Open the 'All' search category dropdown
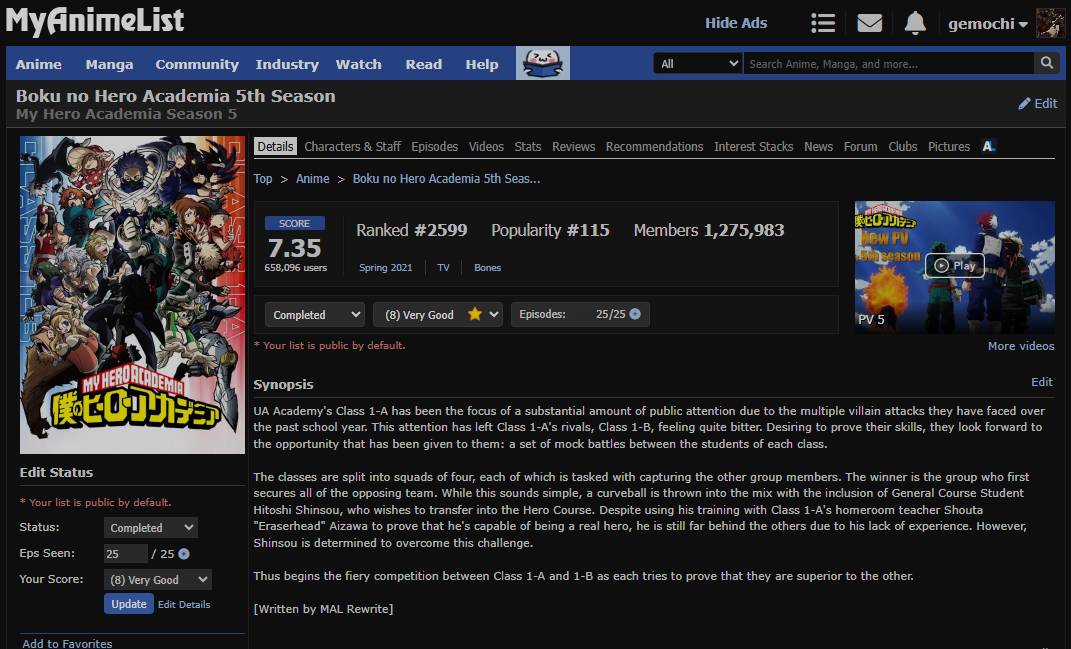This screenshot has height=649, width=1071. (697, 64)
